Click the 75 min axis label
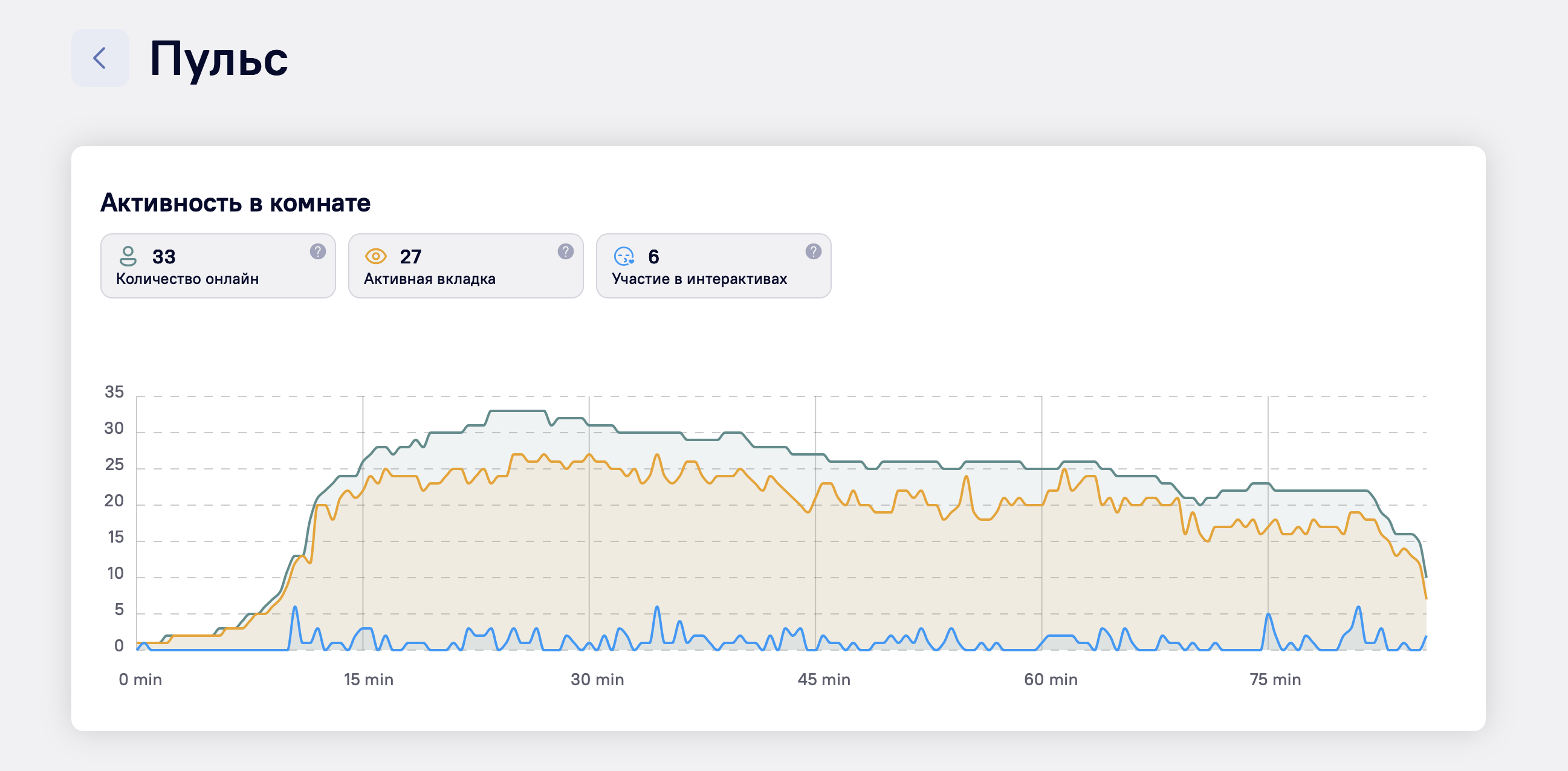 (x=1275, y=679)
